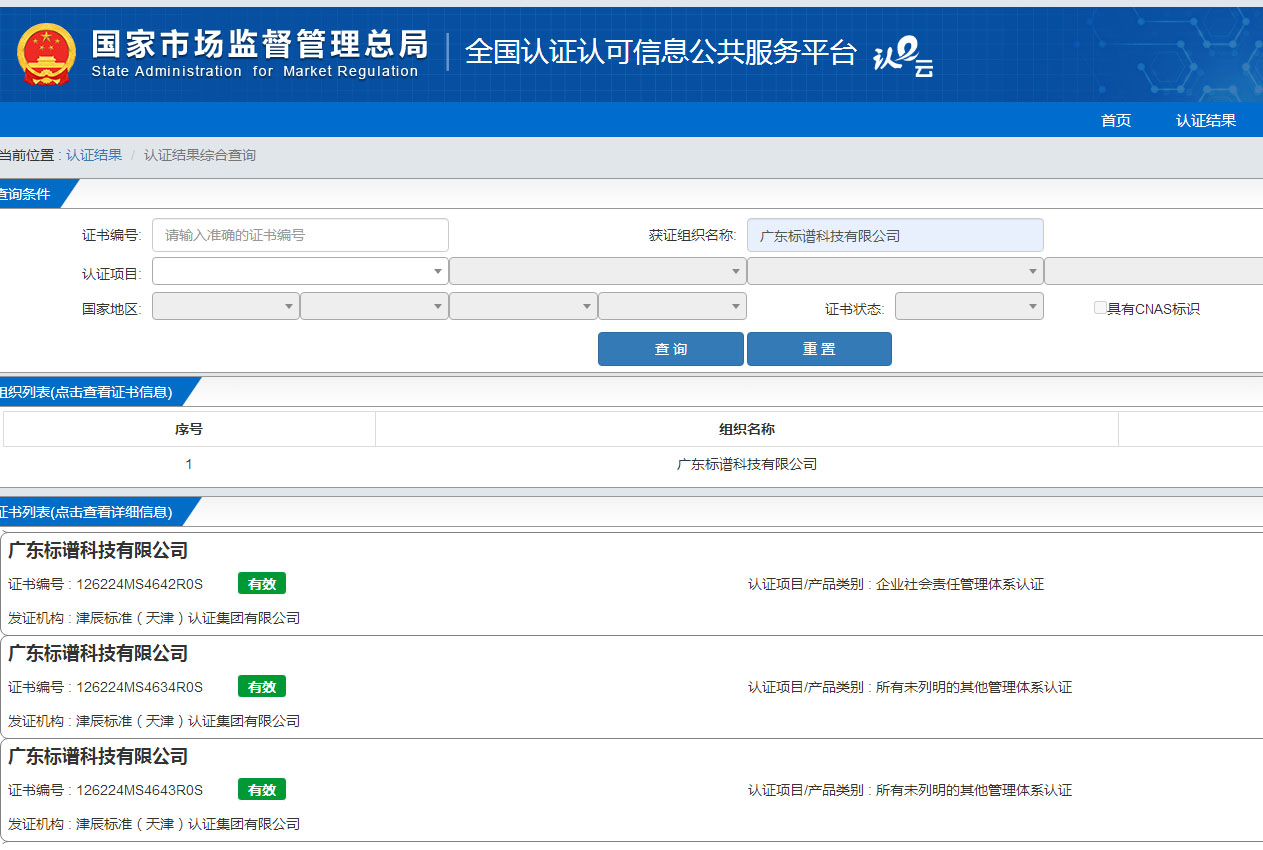Screen dimensions: 1263x850
Task: Select 广东标谱科技有限公司 row in organization list
Action: point(746,464)
